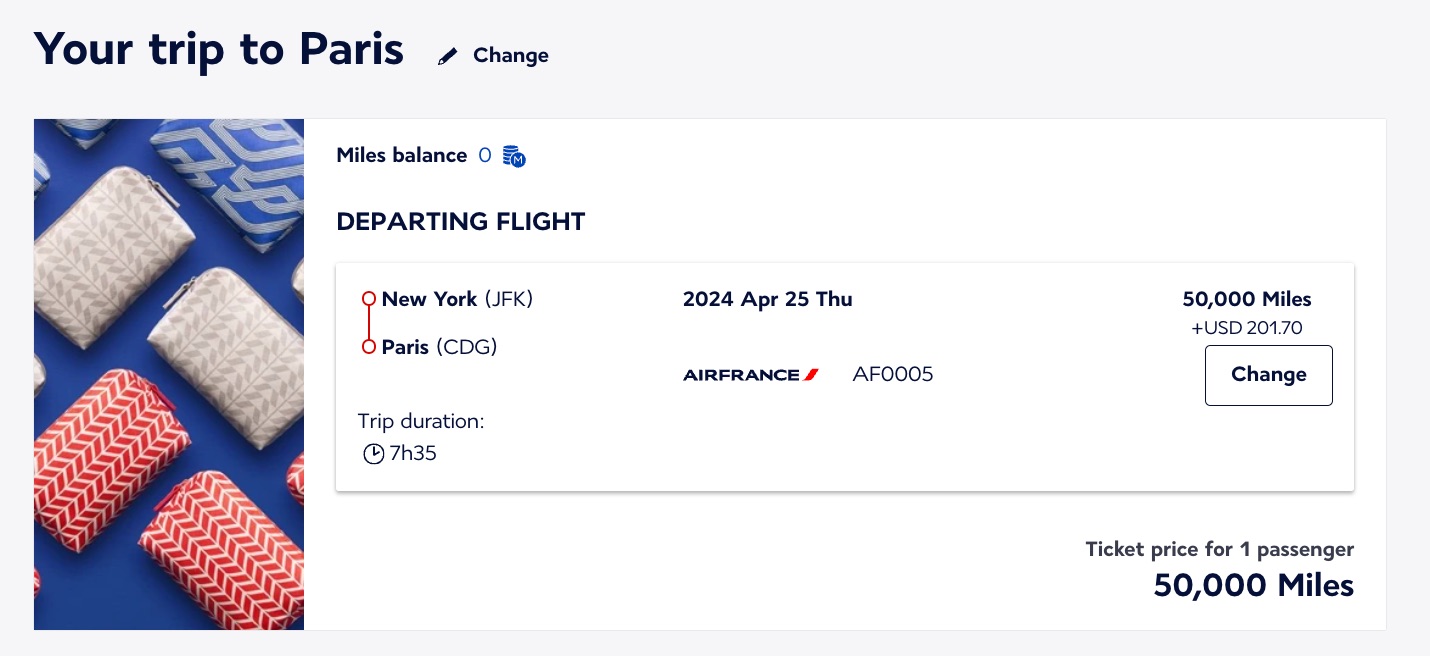Click the trip duration value 7h35
Image resolution: width=1430 pixels, height=656 pixels.
[413, 453]
